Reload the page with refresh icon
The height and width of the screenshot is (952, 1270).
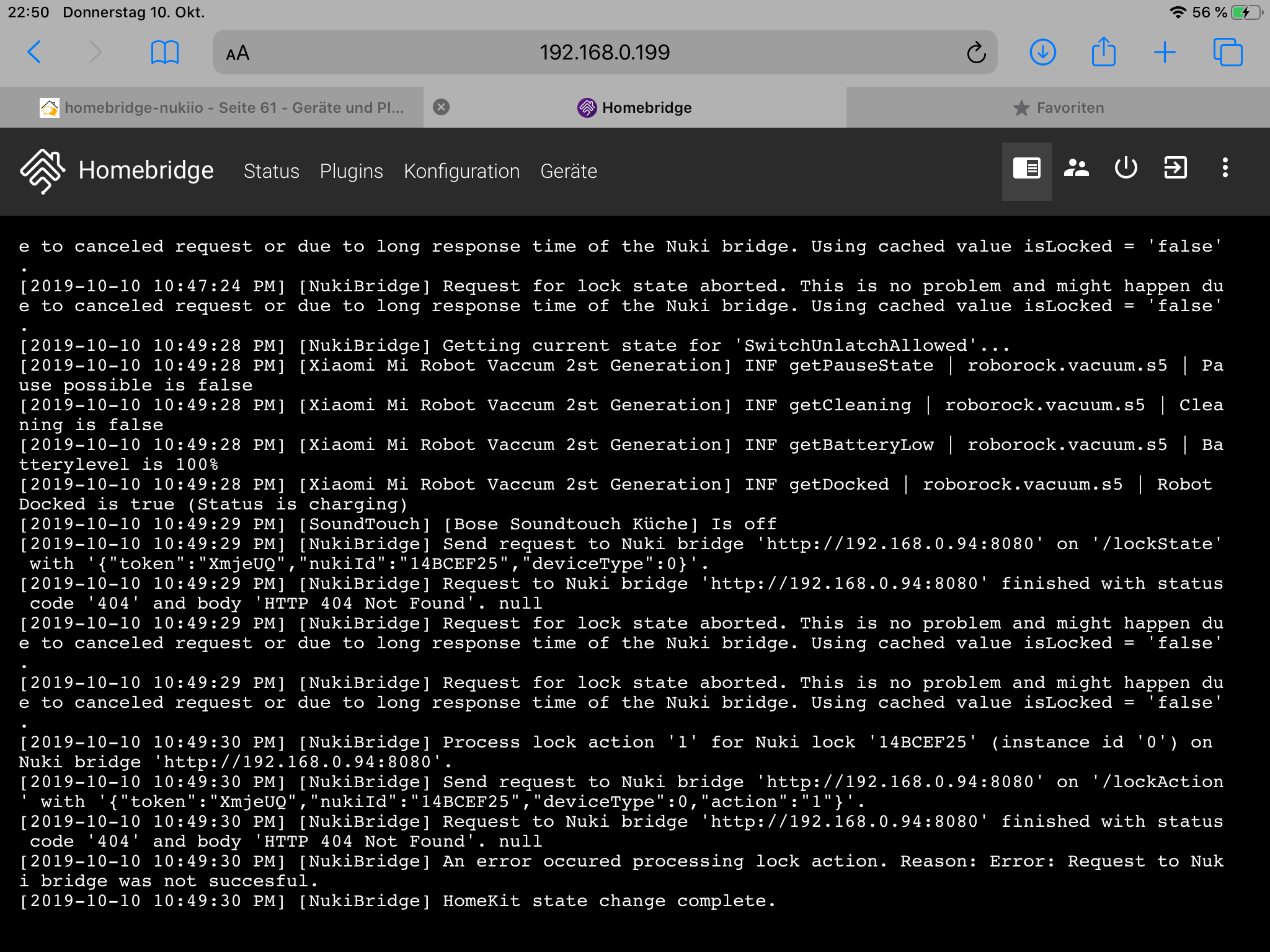coord(975,53)
